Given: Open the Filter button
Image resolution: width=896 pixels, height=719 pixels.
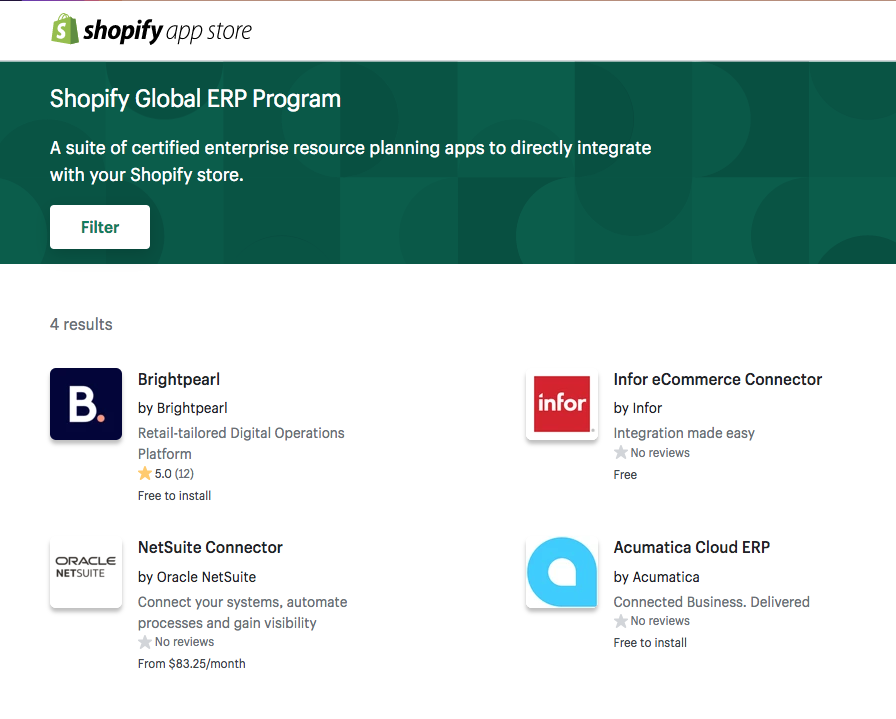Looking at the screenshot, I should [x=100, y=227].
